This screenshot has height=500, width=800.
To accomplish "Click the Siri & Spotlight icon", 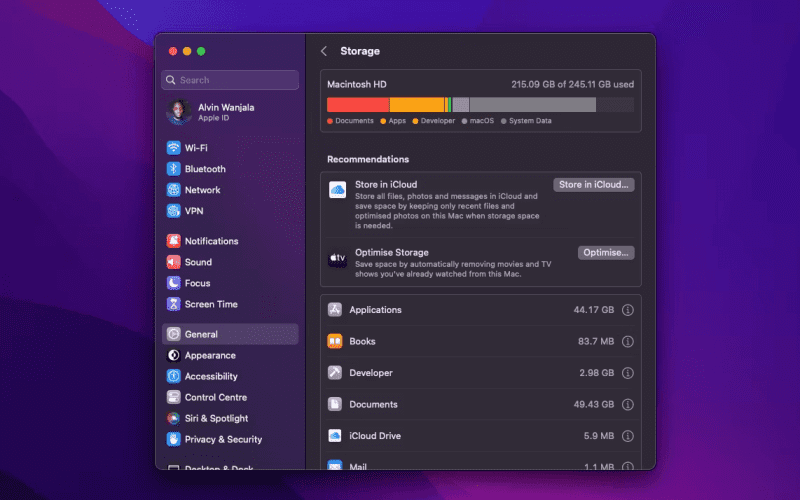I will [173, 418].
